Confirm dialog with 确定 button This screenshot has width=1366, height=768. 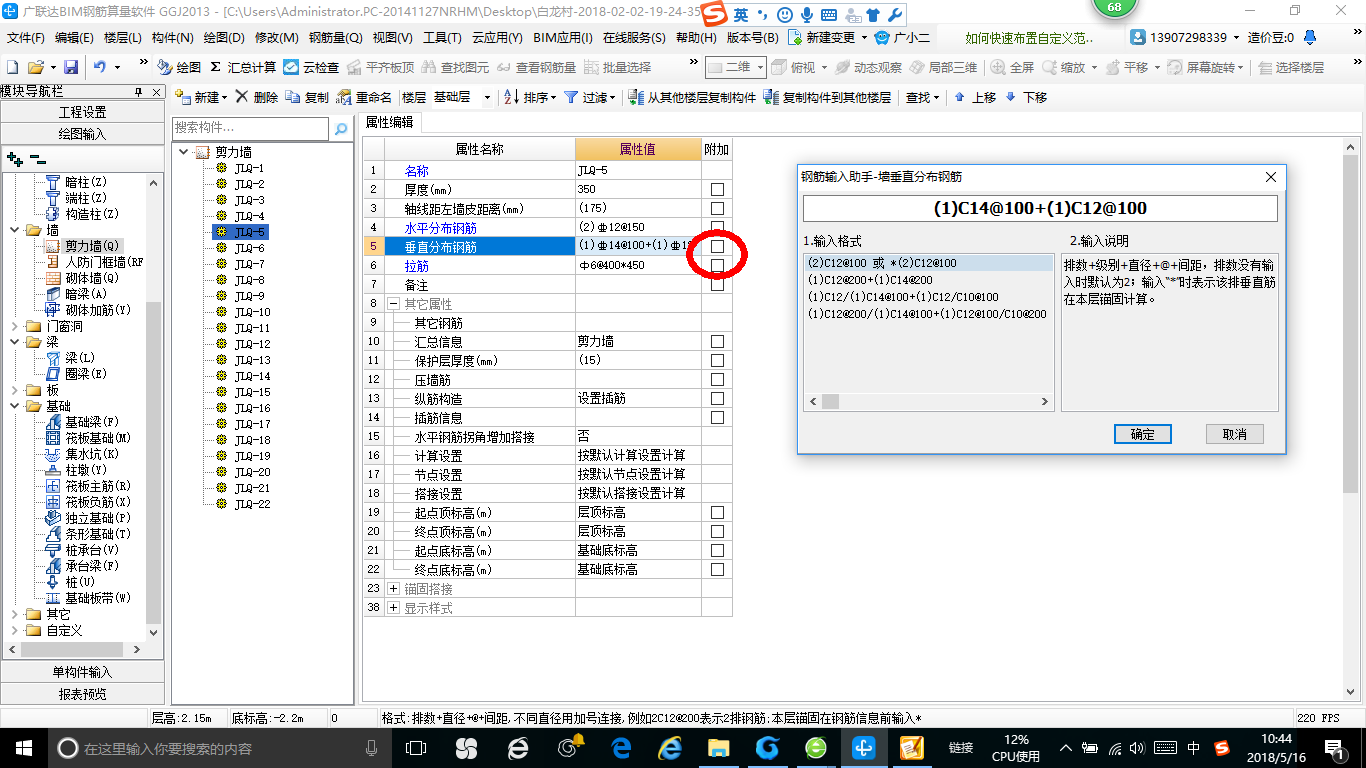point(1143,434)
